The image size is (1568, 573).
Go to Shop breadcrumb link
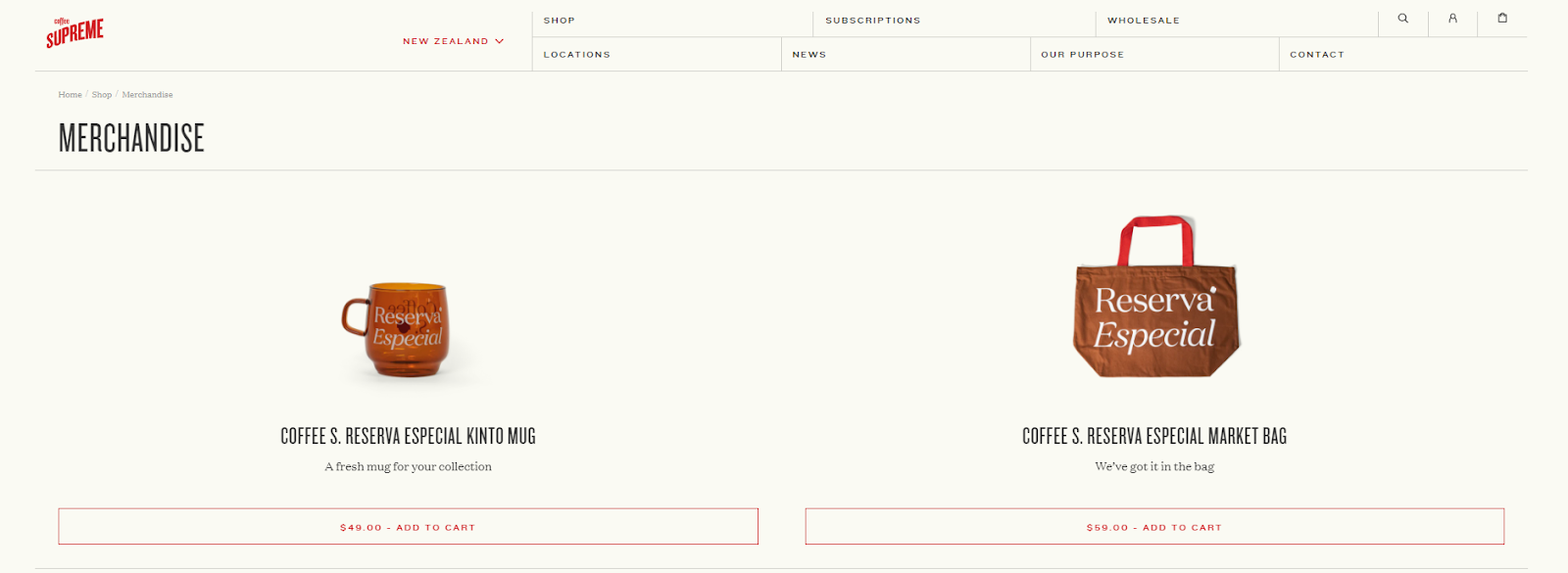(102, 95)
